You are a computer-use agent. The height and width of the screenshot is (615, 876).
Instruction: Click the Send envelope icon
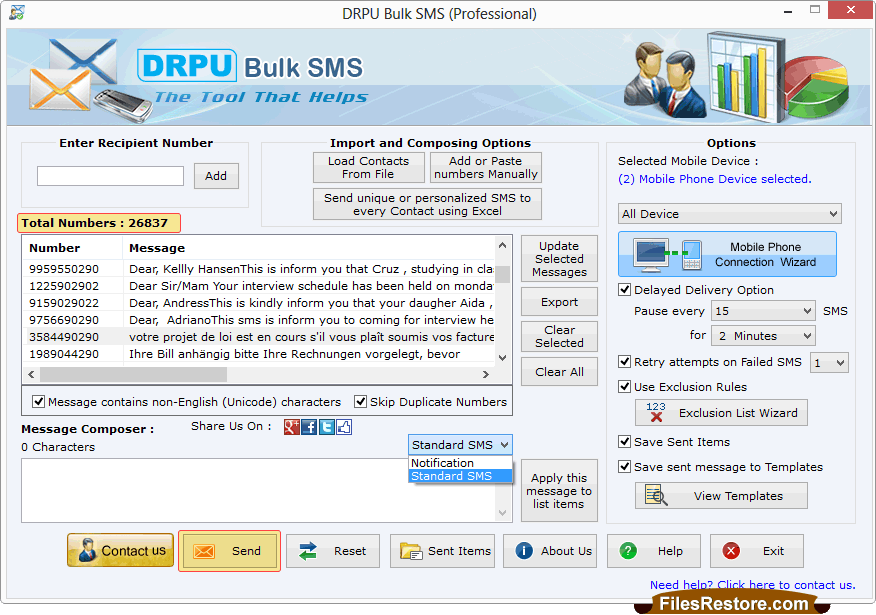(204, 551)
